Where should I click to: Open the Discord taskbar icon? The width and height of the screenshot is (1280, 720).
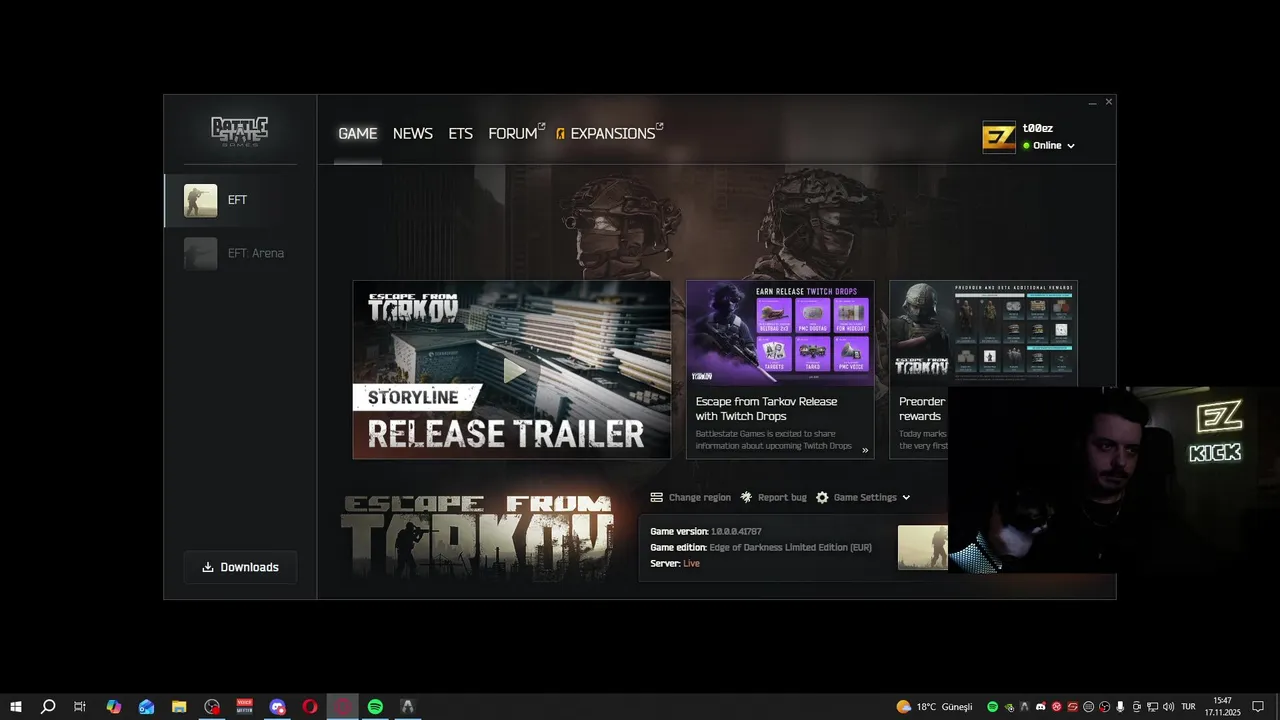[278, 707]
